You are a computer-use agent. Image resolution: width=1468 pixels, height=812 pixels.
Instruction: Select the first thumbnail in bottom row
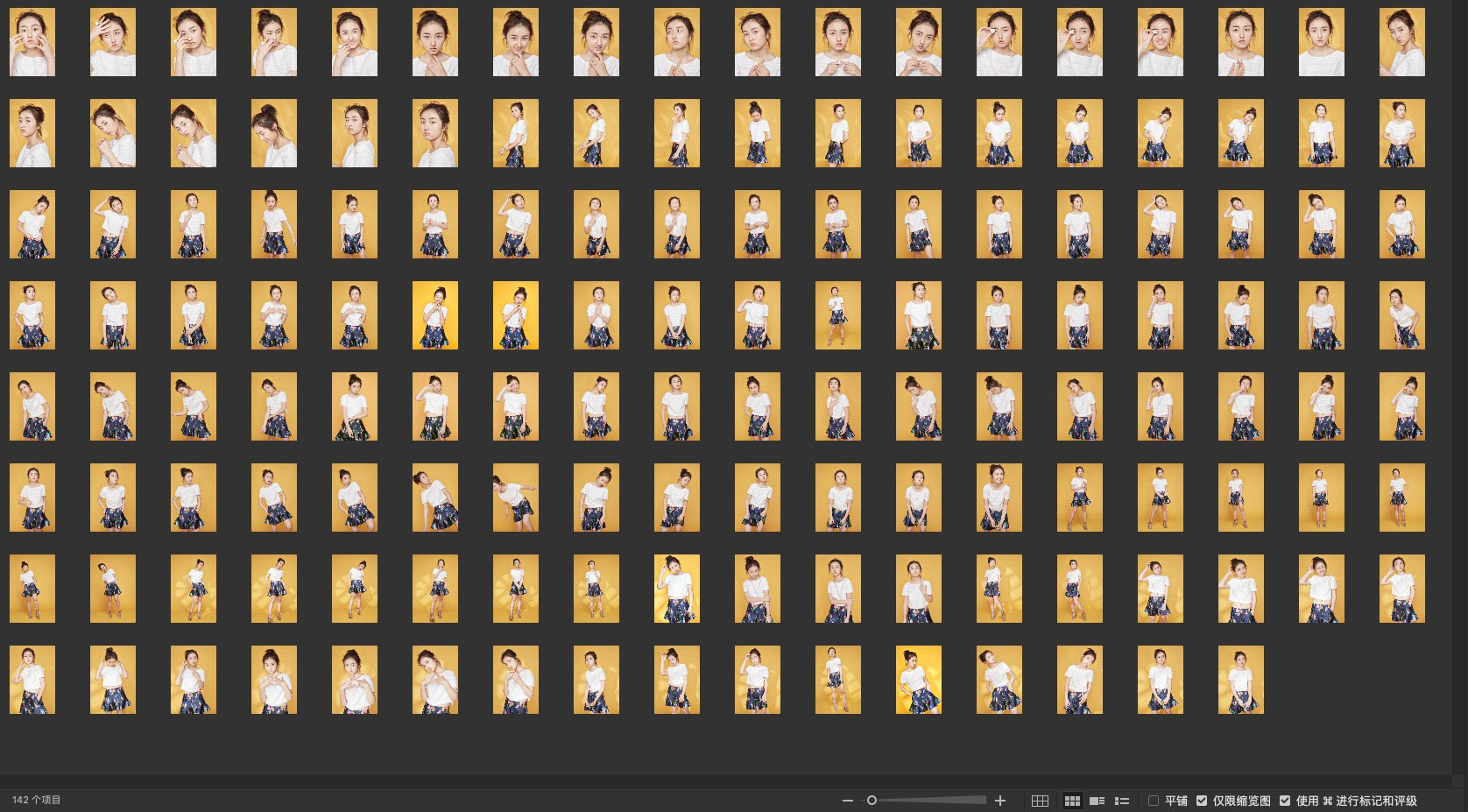[32, 680]
